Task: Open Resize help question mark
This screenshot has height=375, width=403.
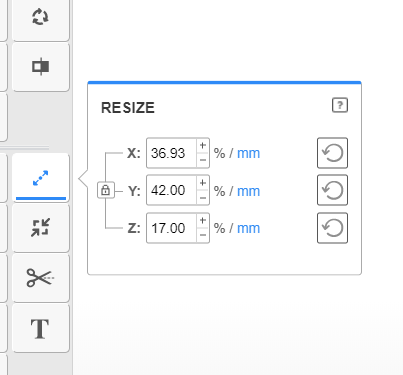Action: pos(340,105)
